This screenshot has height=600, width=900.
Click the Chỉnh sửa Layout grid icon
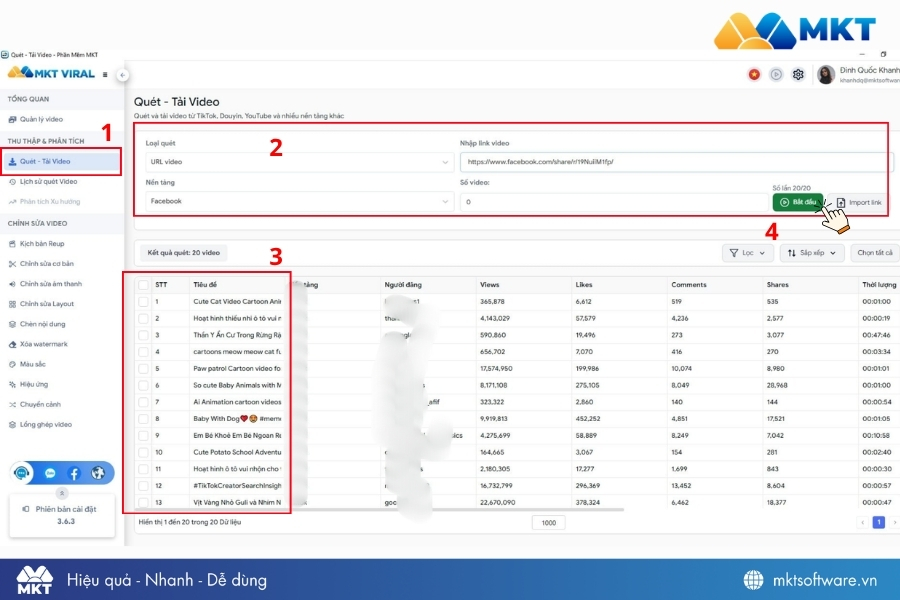click(12, 304)
